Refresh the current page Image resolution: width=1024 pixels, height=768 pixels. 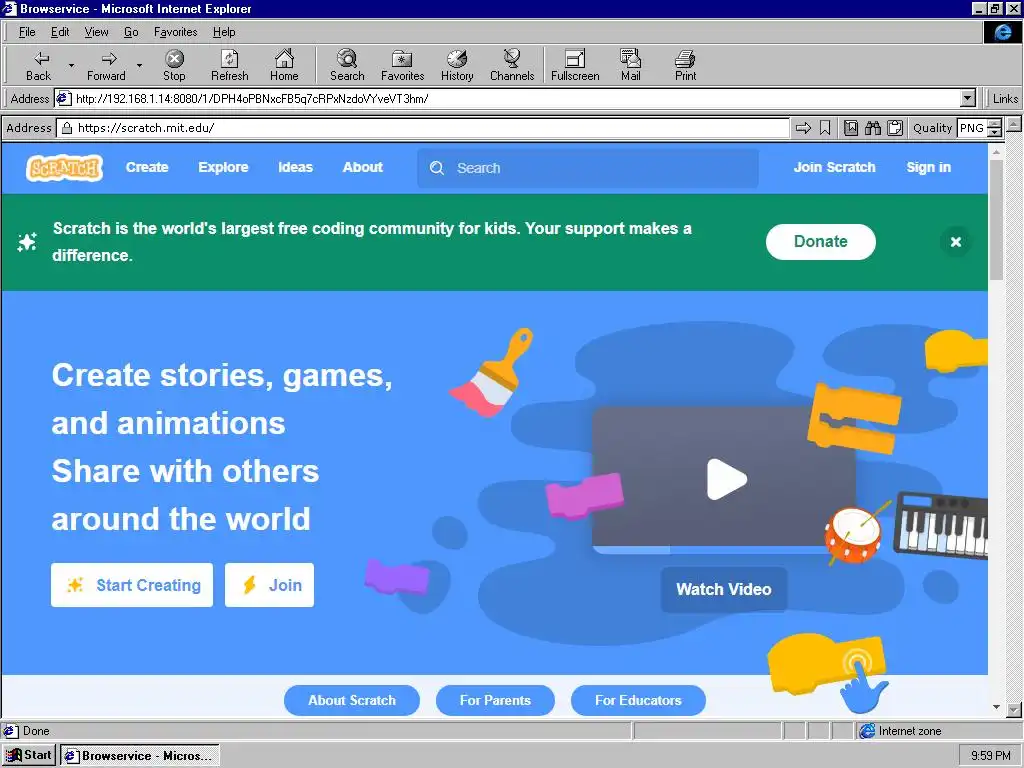[229, 66]
